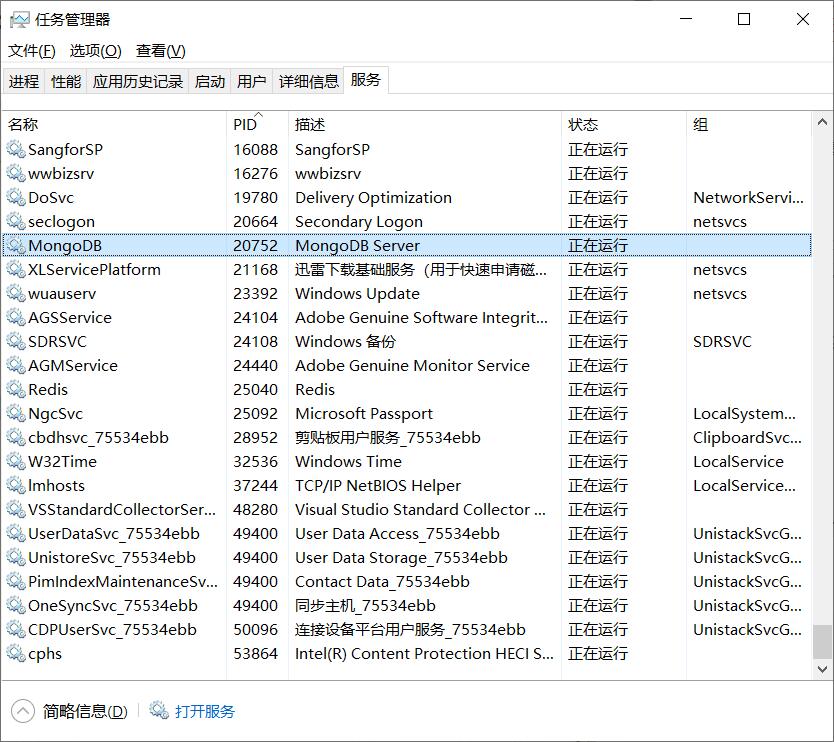Screen dimensions: 834x742
Task: Click the gear icon beside OneSyncSvc_75534ebb
Action: (16, 605)
